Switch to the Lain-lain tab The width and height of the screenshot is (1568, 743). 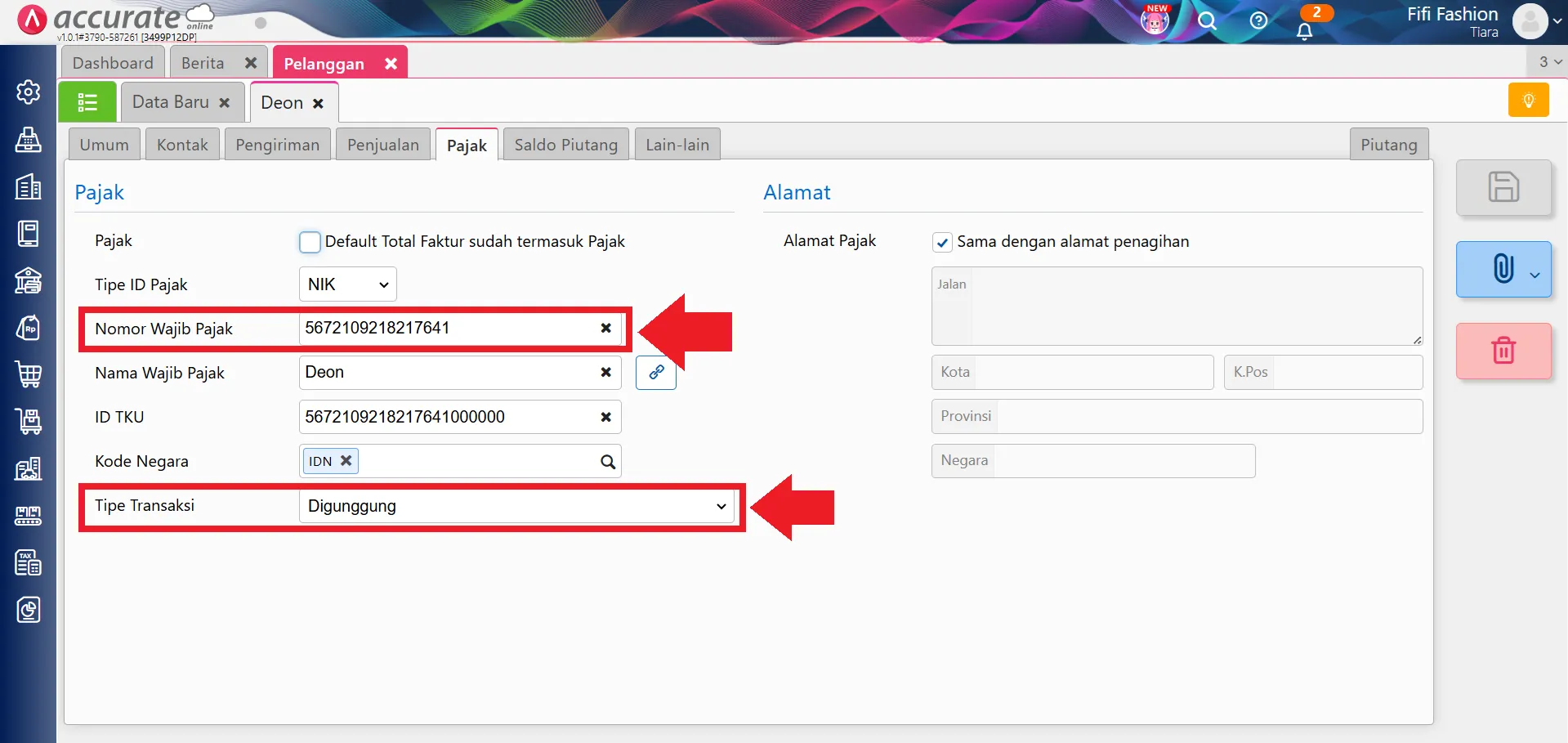click(x=677, y=145)
